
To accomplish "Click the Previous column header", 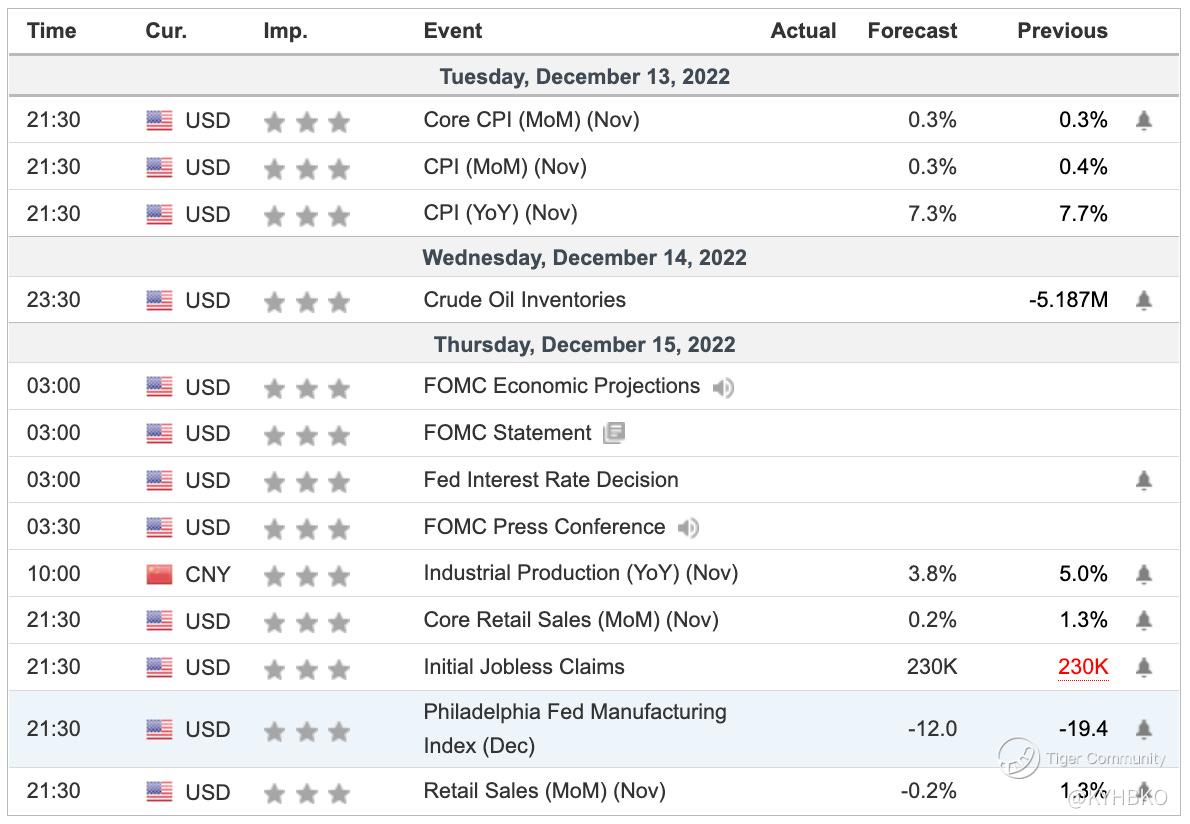I will pos(1062,31).
